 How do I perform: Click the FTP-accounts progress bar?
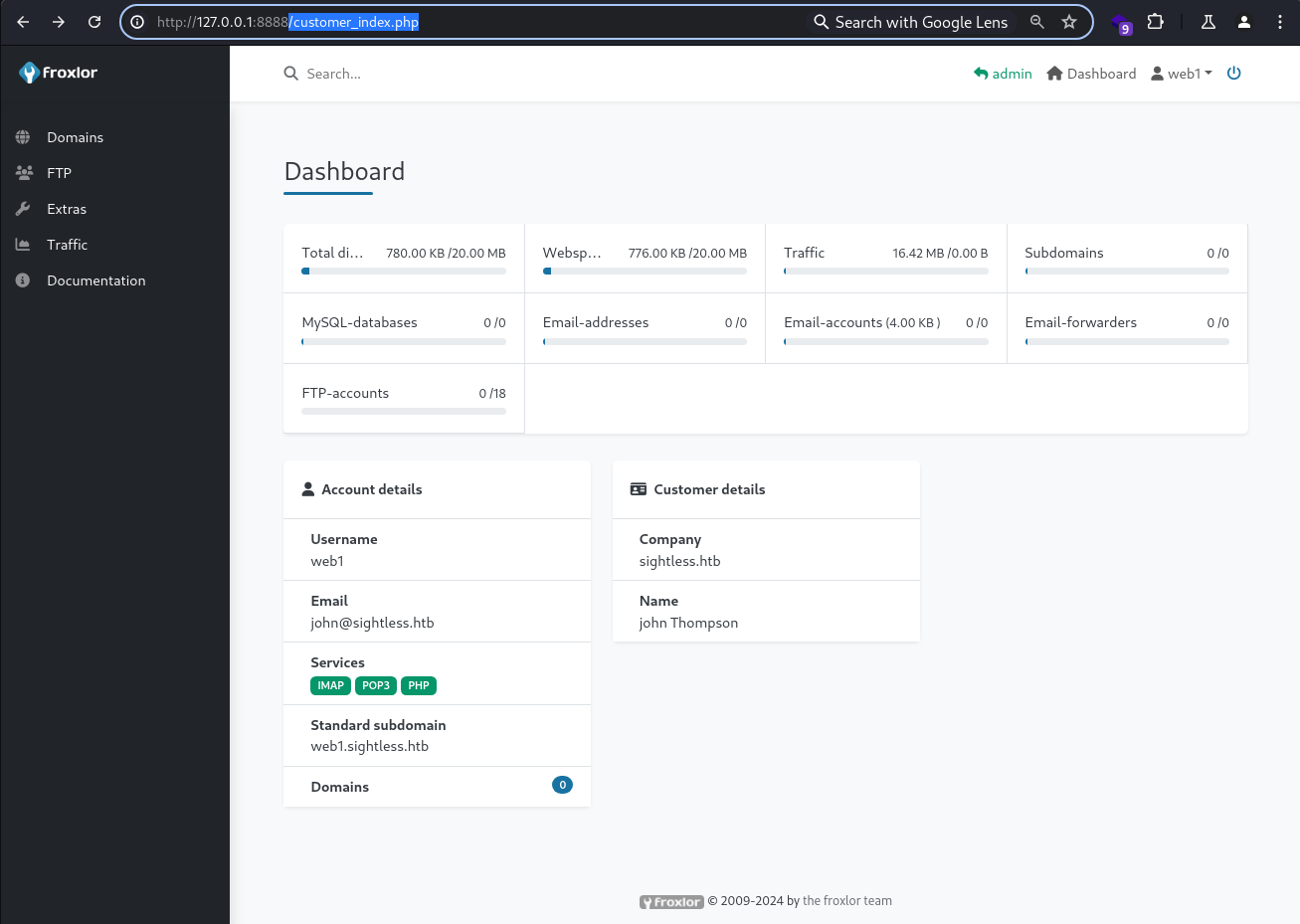click(404, 411)
